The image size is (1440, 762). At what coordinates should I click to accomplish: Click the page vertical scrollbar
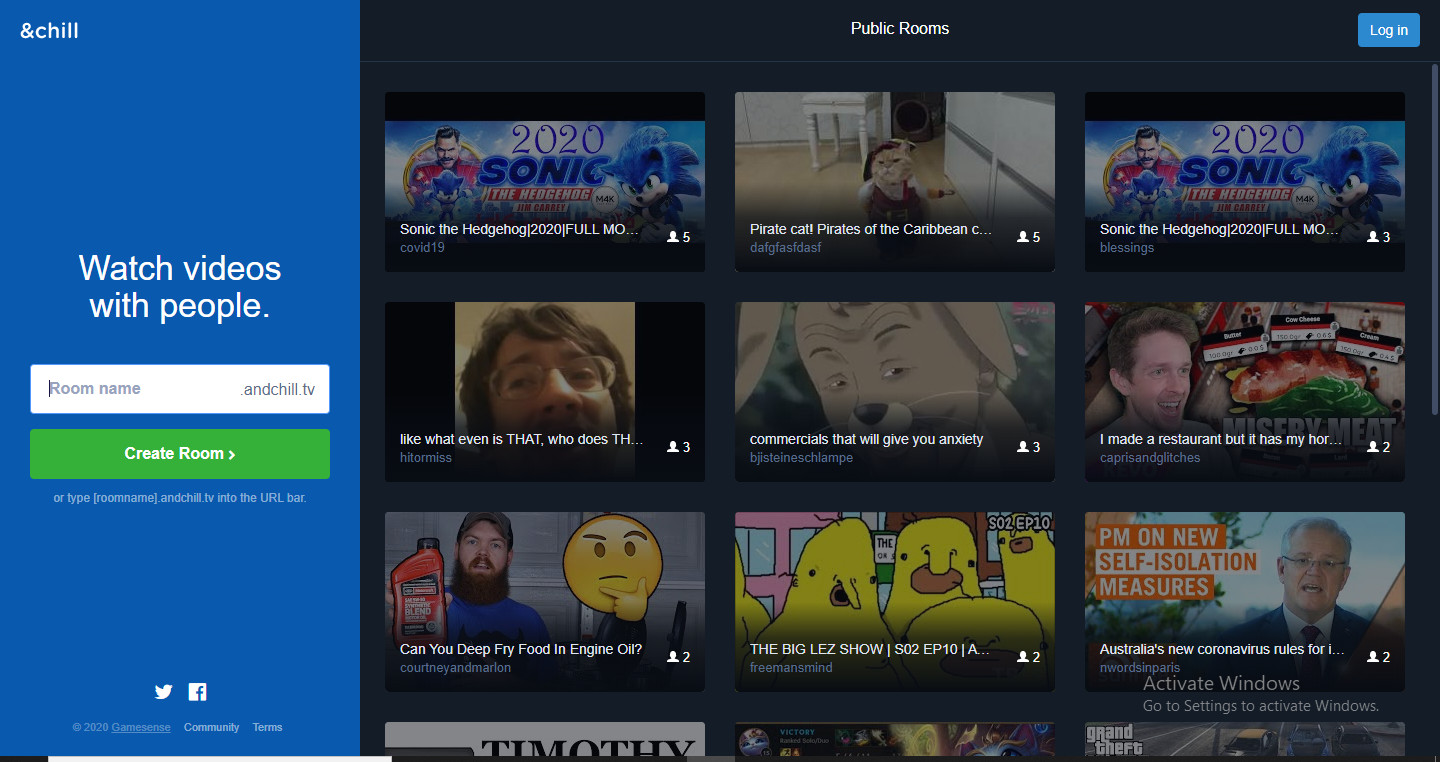click(x=1435, y=240)
